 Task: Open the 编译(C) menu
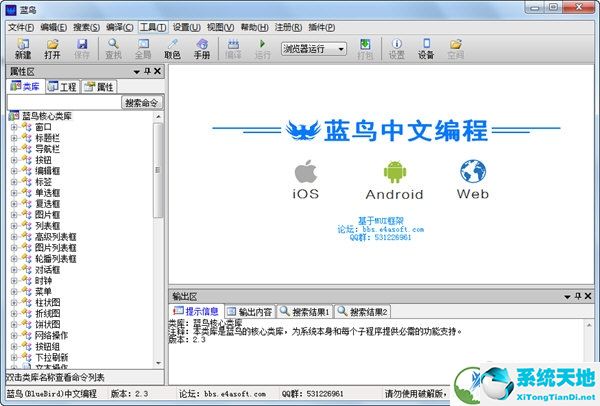pos(120,28)
